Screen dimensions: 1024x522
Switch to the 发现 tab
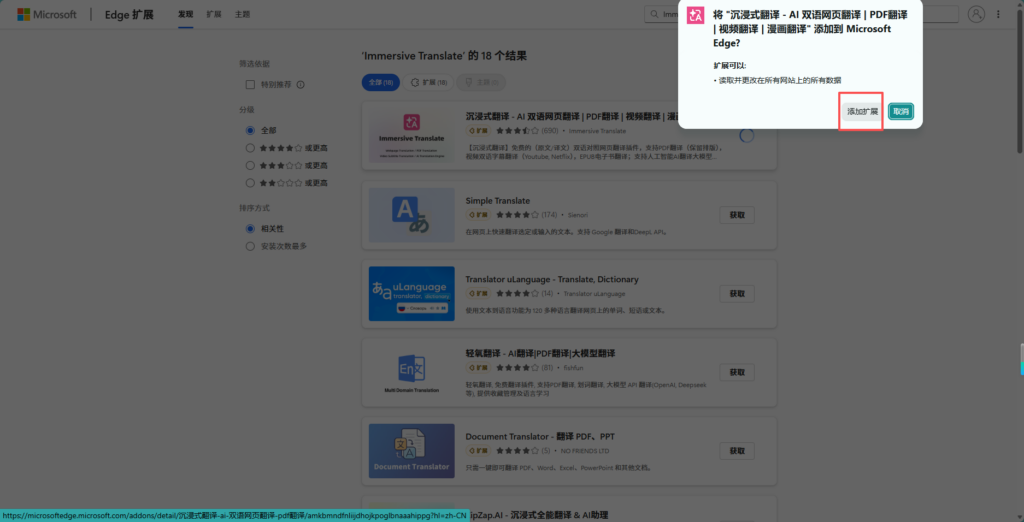tap(185, 14)
